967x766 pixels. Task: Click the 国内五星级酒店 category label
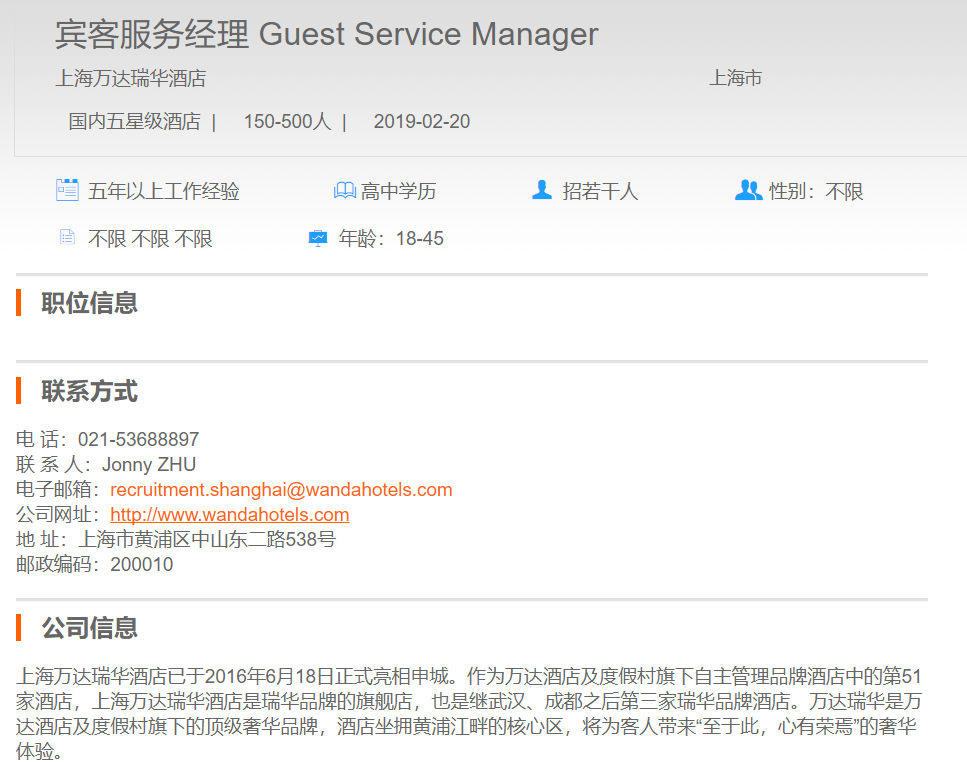point(135,122)
